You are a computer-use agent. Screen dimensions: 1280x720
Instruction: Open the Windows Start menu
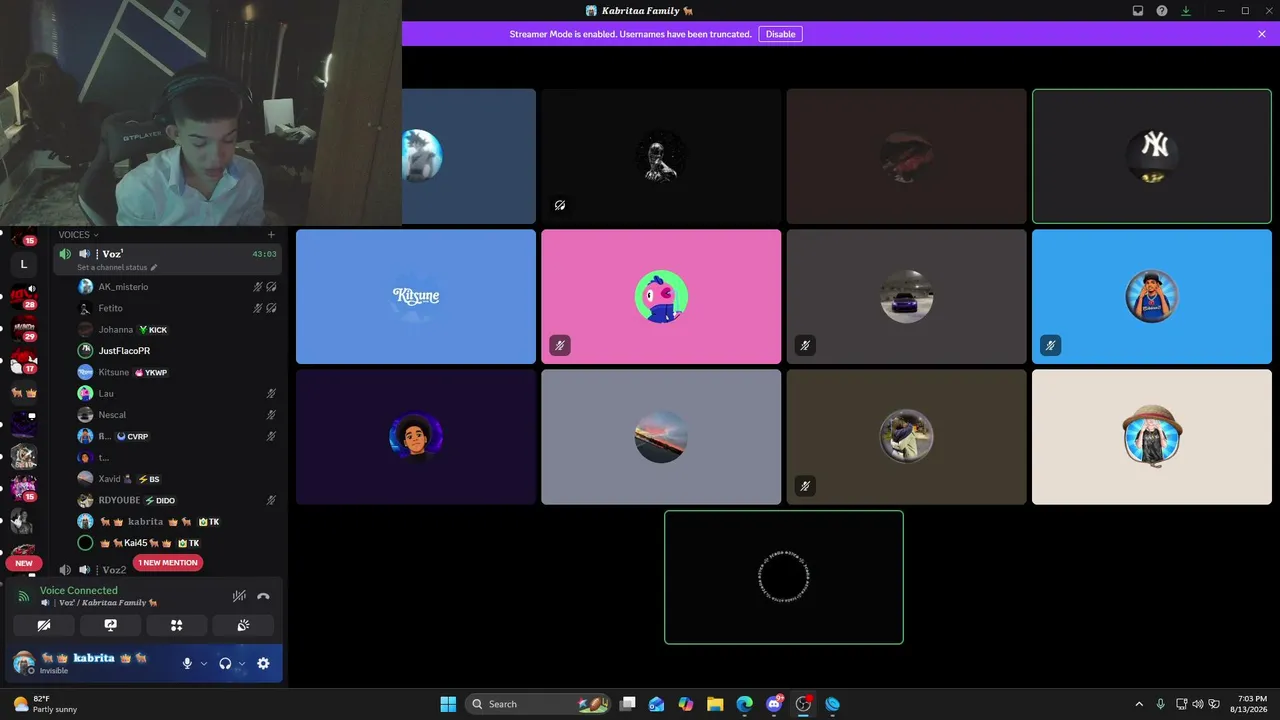(x=448, y=704)
